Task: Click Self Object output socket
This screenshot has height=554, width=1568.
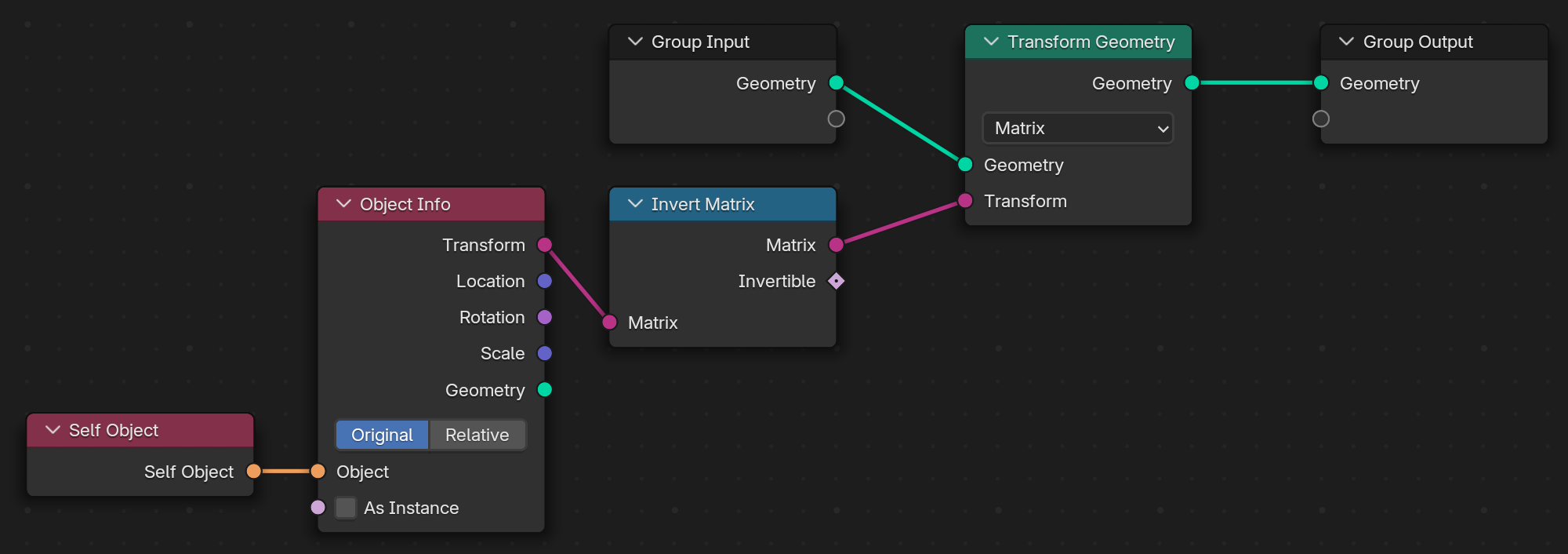Action: 253,472
